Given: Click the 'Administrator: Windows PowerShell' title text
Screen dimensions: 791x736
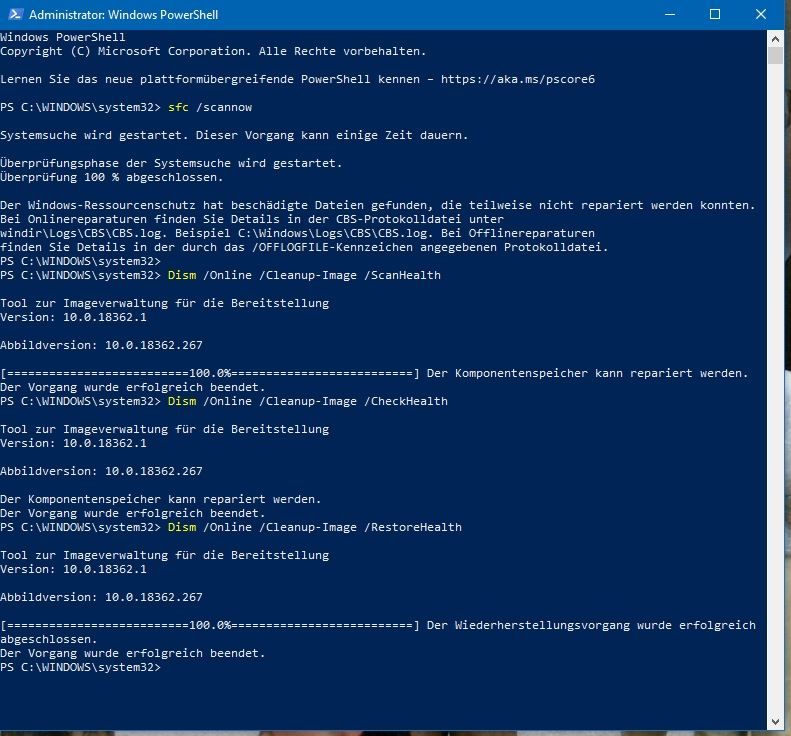Looking at the screenshot, I should (x=124, y=15).
